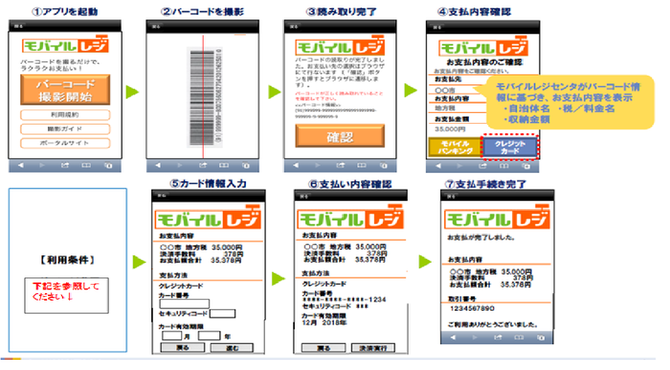Click 12月 2018年 expiry text in step 6
This screenshot has height=370, width=670.
324,323
